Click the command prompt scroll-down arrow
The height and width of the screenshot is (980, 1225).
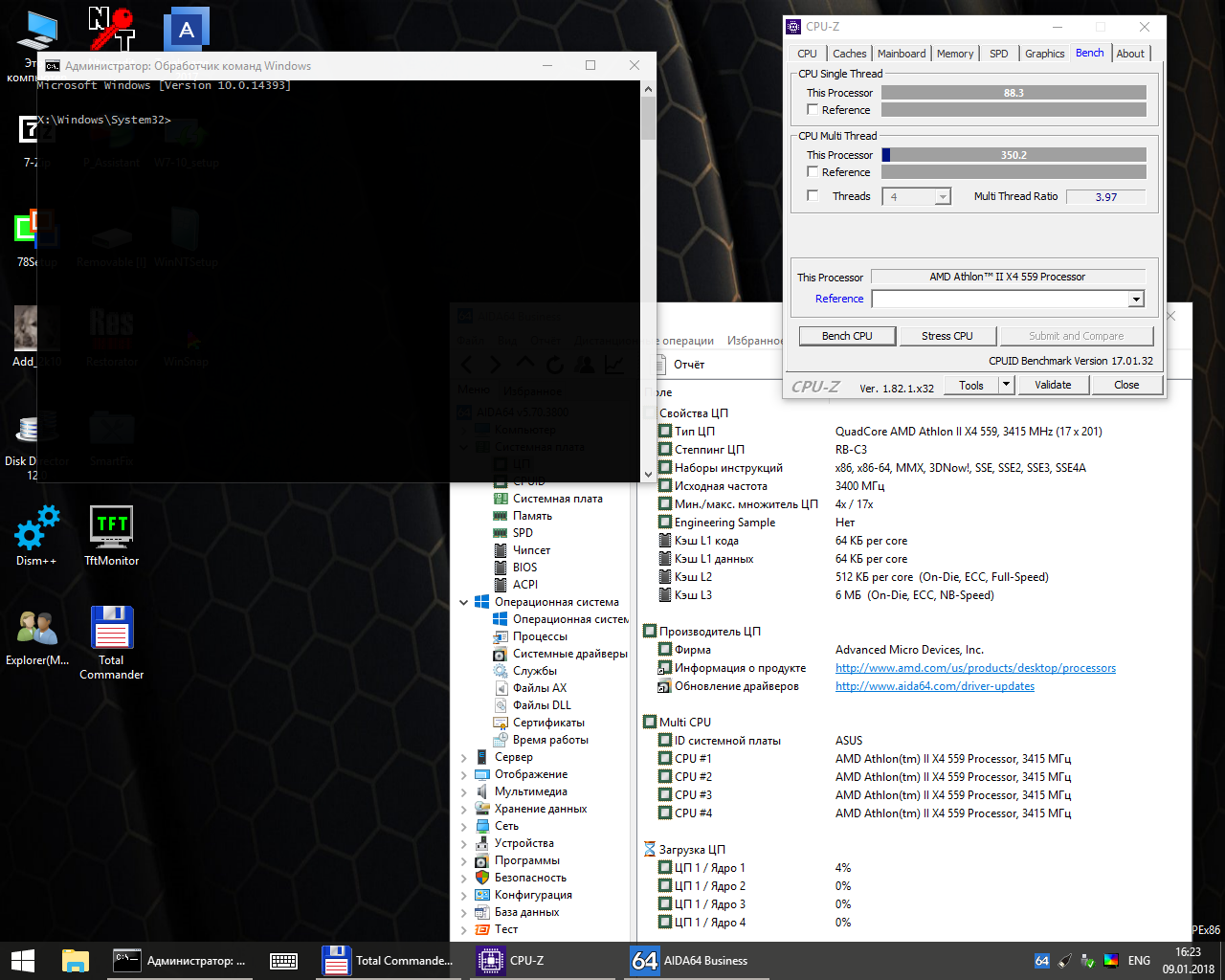pos(649,474)
